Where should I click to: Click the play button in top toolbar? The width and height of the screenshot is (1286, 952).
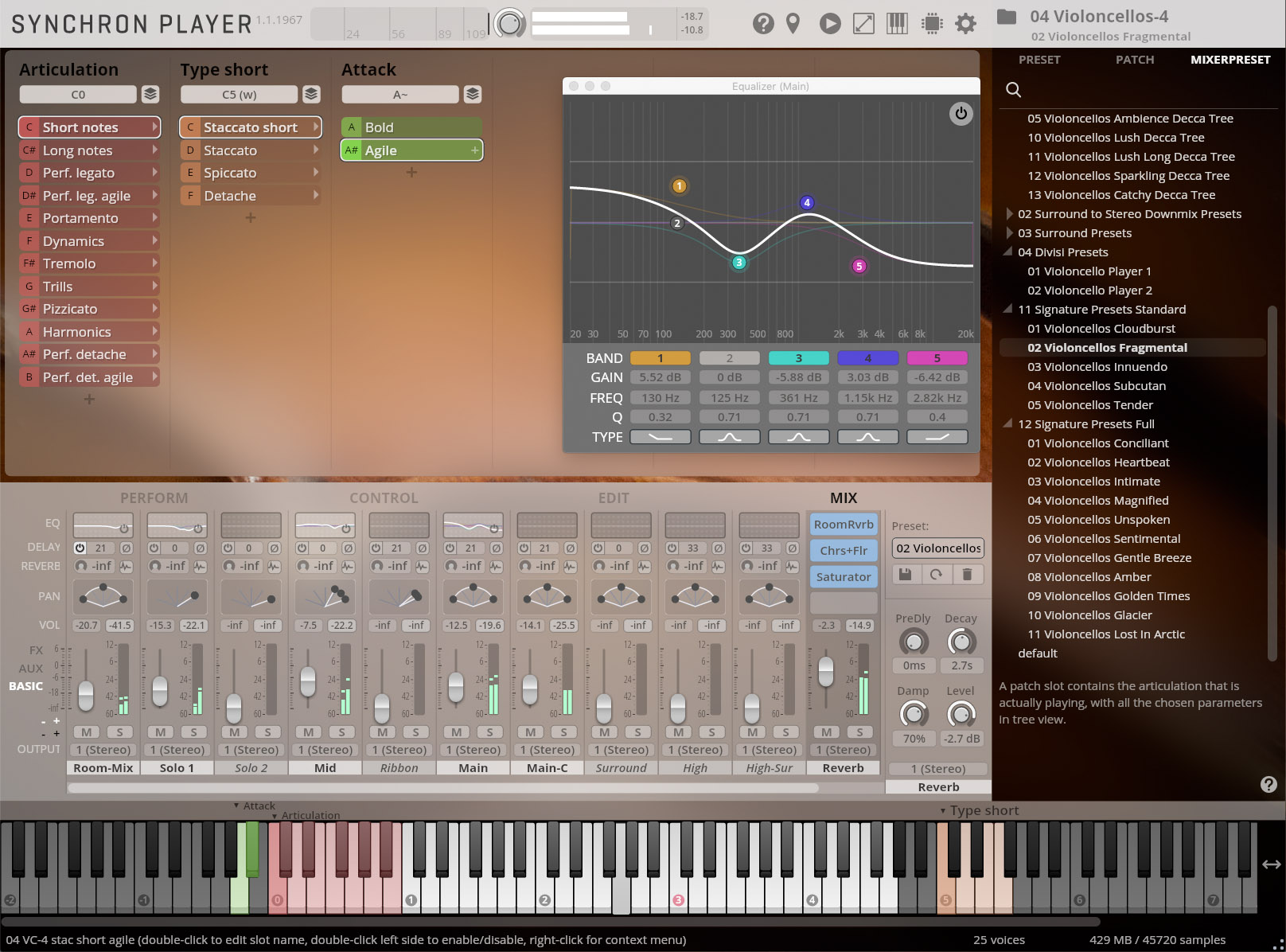pos(829,24)
